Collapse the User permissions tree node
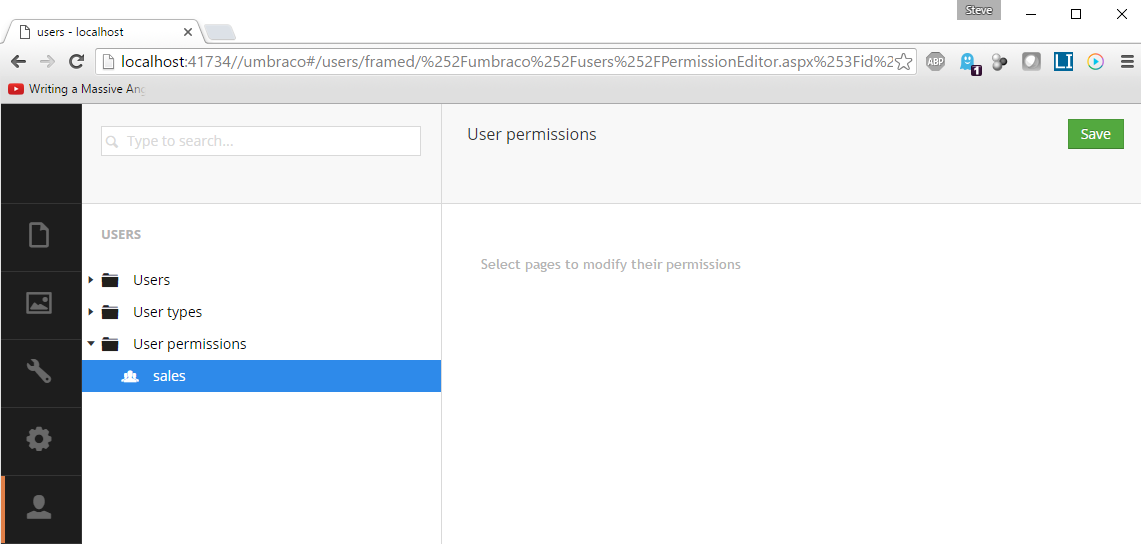 (x=91, y=343)
